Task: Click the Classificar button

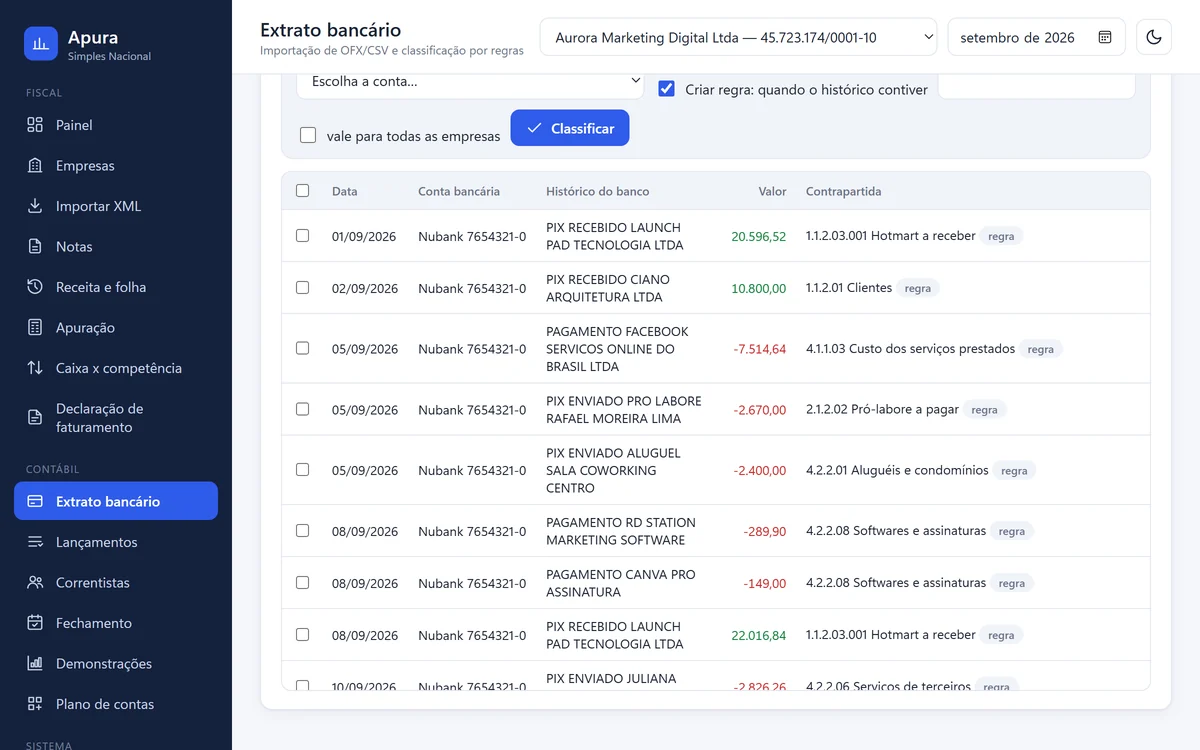Action: [x=570, y=128]
